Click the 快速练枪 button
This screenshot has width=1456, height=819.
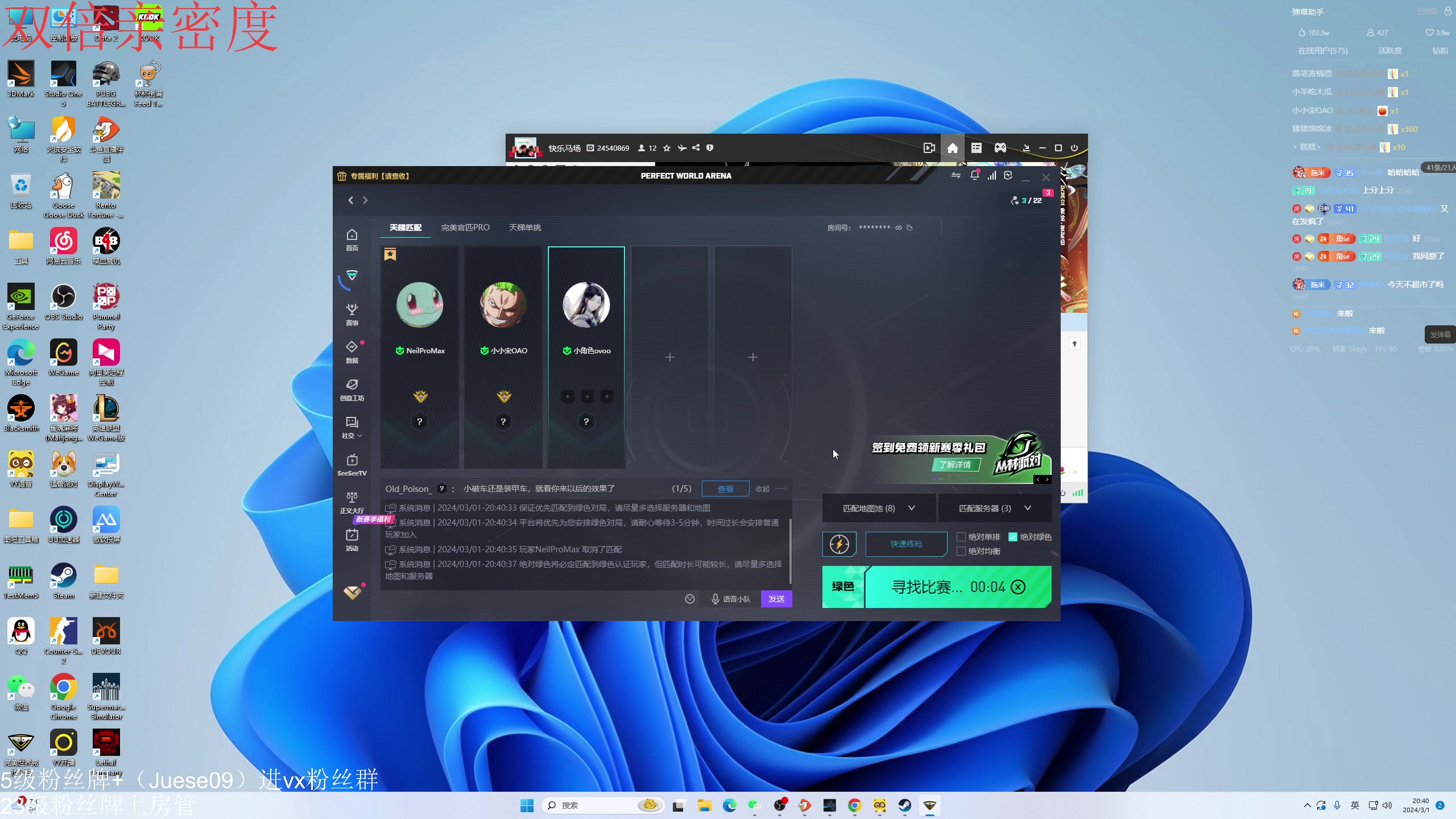pyautogui.click(x=906, y=544)
